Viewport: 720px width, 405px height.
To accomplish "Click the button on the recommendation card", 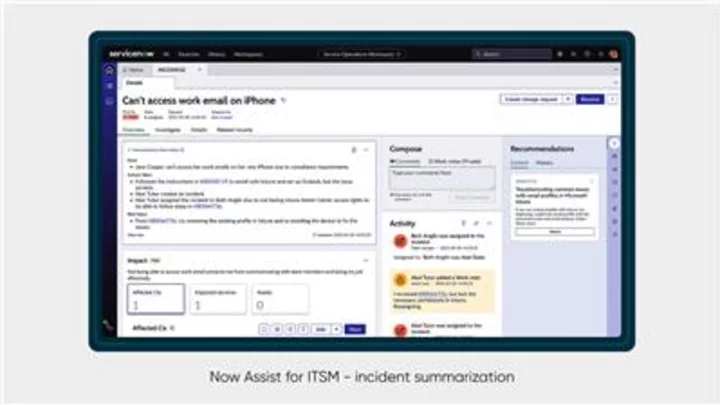I will pyautogui.click(x=555, y=232).
